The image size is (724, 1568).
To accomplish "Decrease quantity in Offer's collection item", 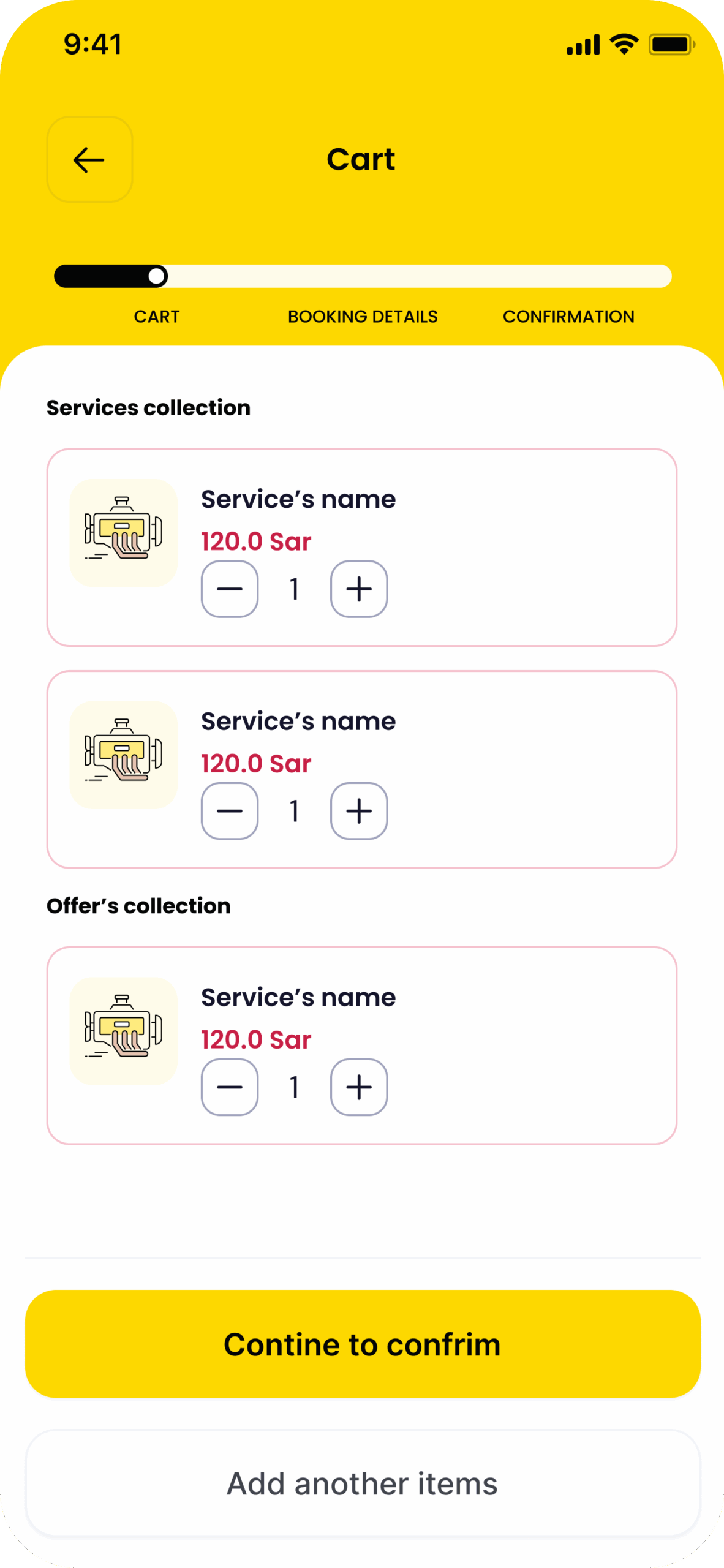I will coord(230,1087).
